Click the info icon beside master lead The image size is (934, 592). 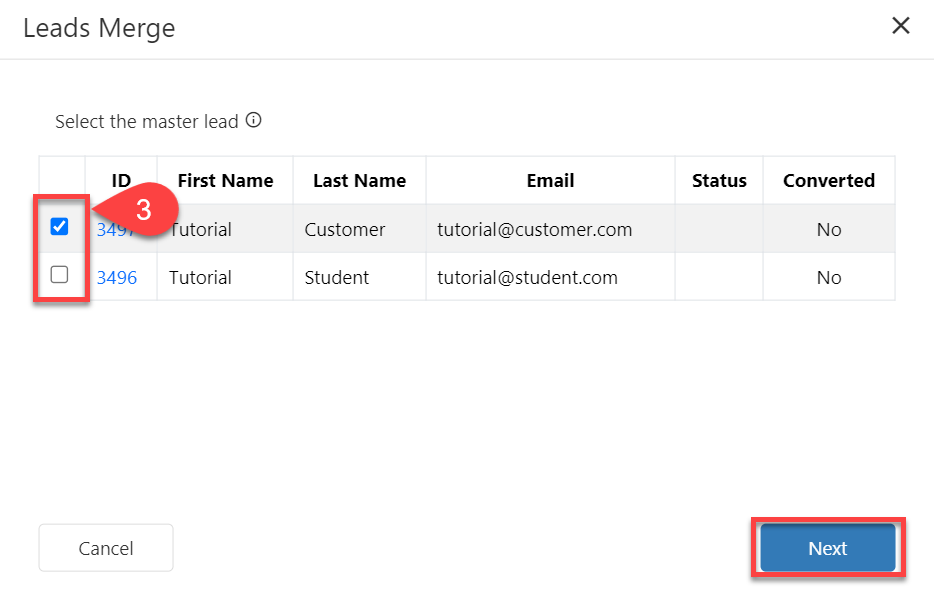(254, 121)
